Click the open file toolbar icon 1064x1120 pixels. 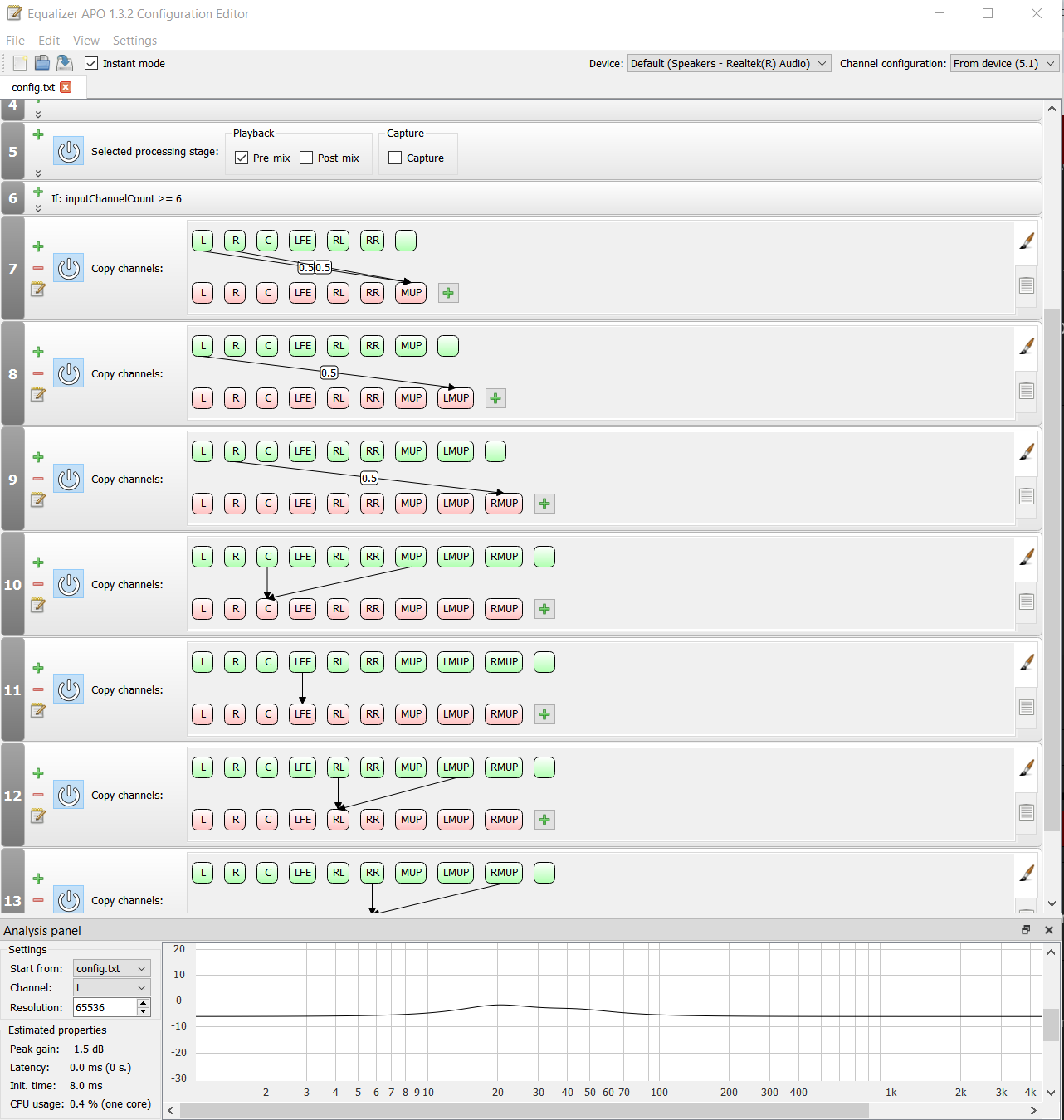(x=42, y=63)
